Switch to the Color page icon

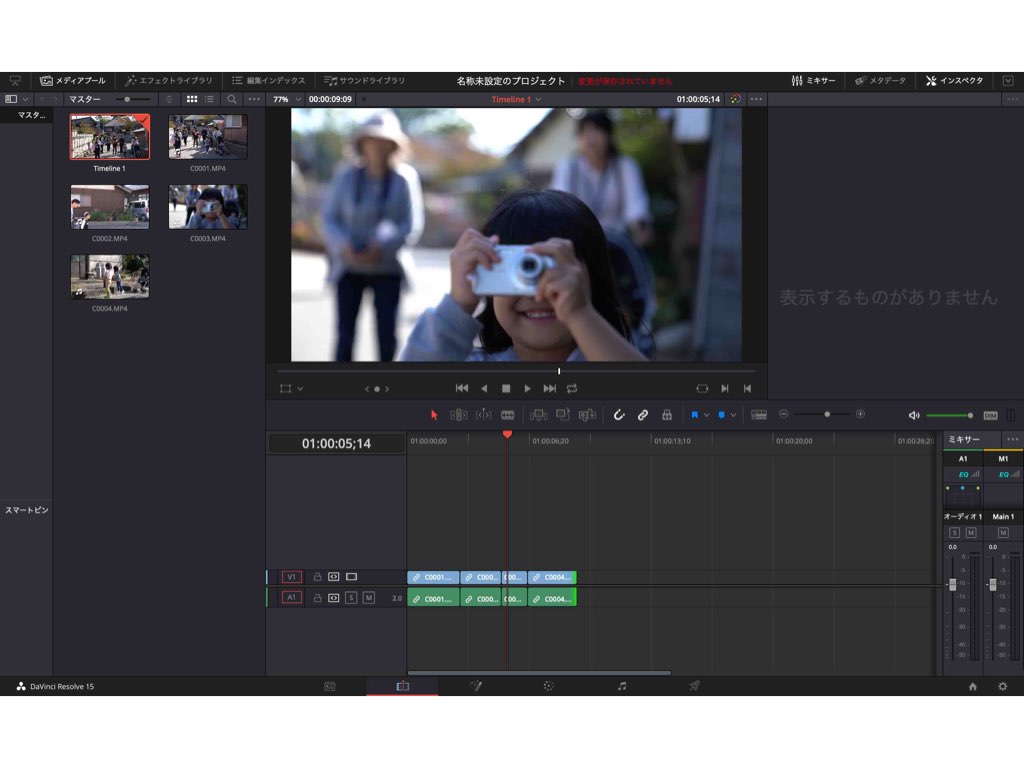549,686
